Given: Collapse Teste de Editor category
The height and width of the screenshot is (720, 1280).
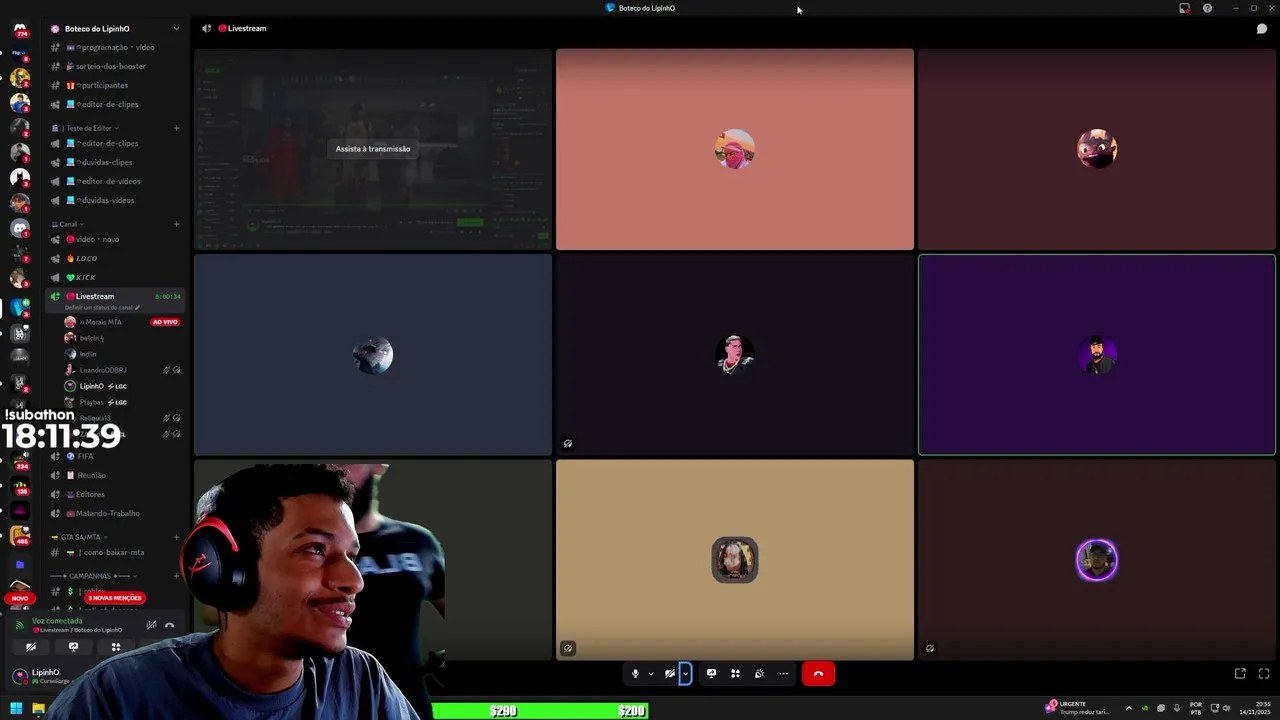Looking at the screenshot, I should [91, 128].
